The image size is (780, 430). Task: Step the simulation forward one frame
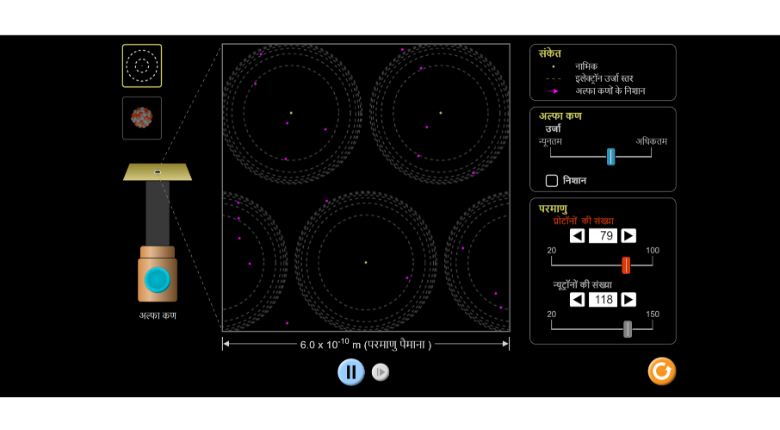pos(381,372)
